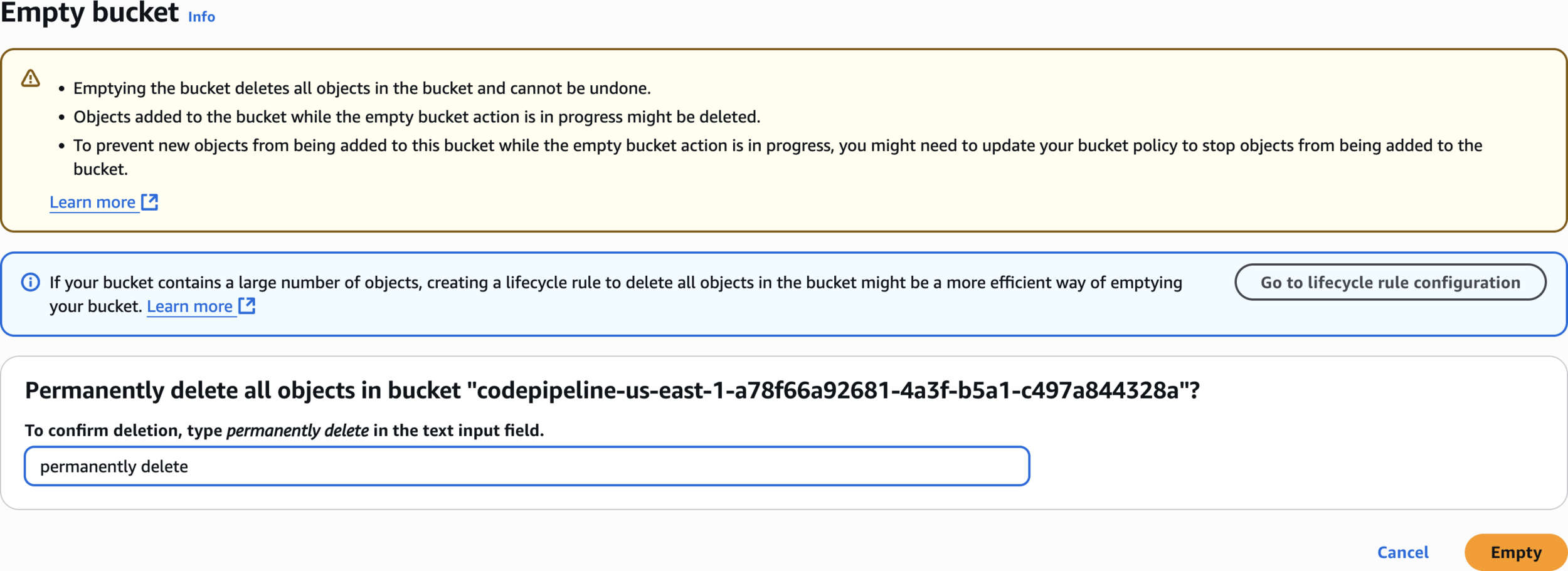Click the bullet 'To prevent new objects'
Image resolution: width=1568 pixels, height=571 pixels.
(x=778, y=157)
